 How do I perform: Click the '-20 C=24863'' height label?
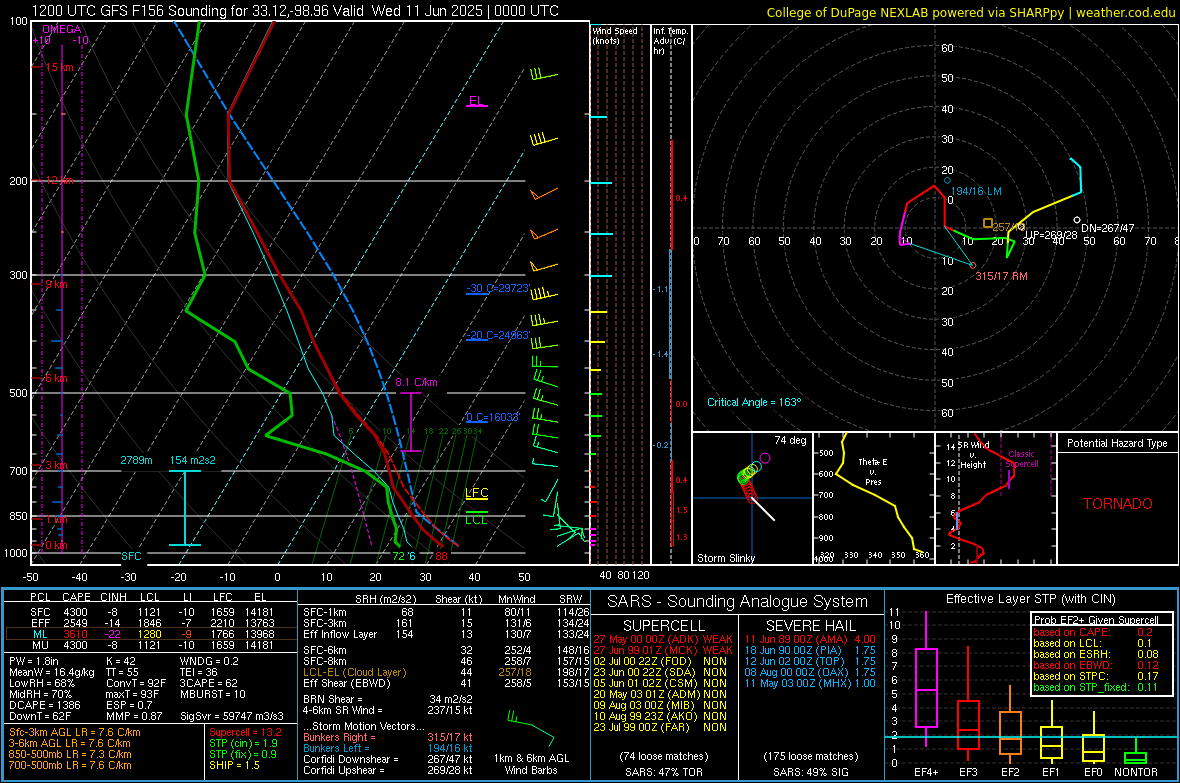[498, 335]
